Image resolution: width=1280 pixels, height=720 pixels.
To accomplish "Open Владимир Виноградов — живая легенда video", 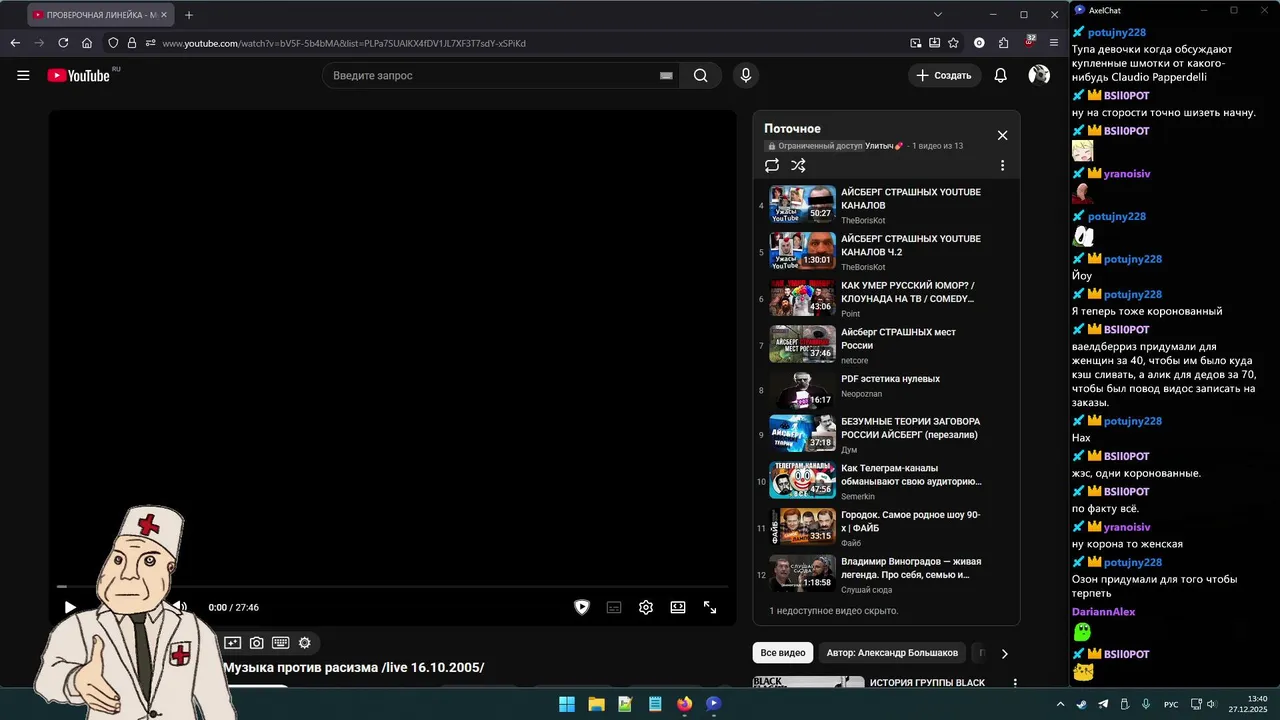I will tap(887, 575).
